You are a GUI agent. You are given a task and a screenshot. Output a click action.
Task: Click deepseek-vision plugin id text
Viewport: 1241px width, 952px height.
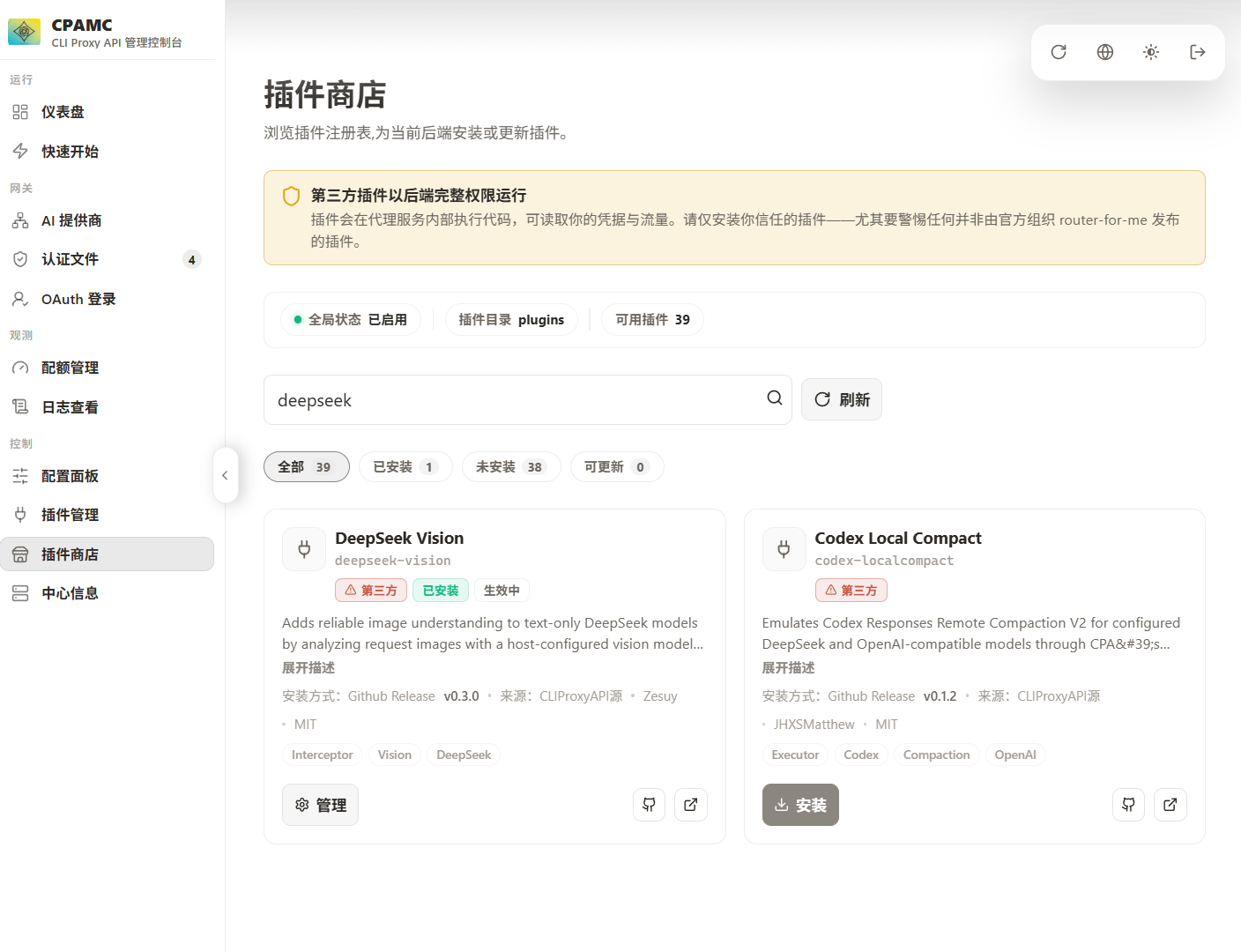click(393, 561)
